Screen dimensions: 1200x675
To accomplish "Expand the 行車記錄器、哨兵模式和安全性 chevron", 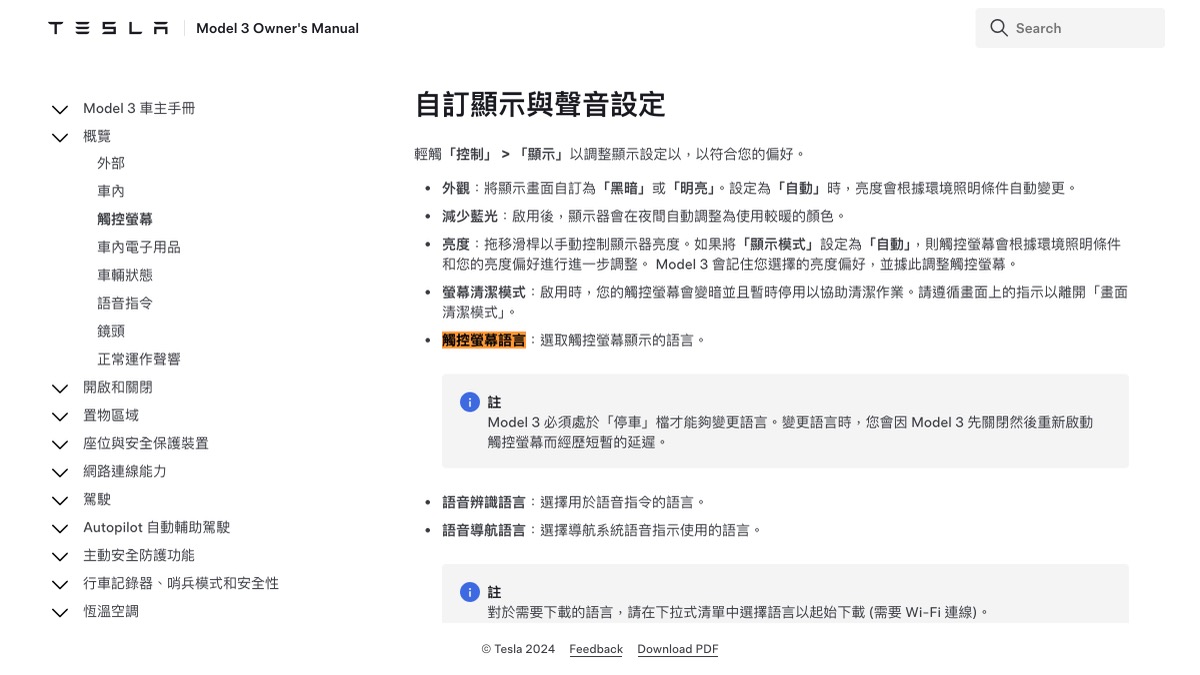I will 60,584.
